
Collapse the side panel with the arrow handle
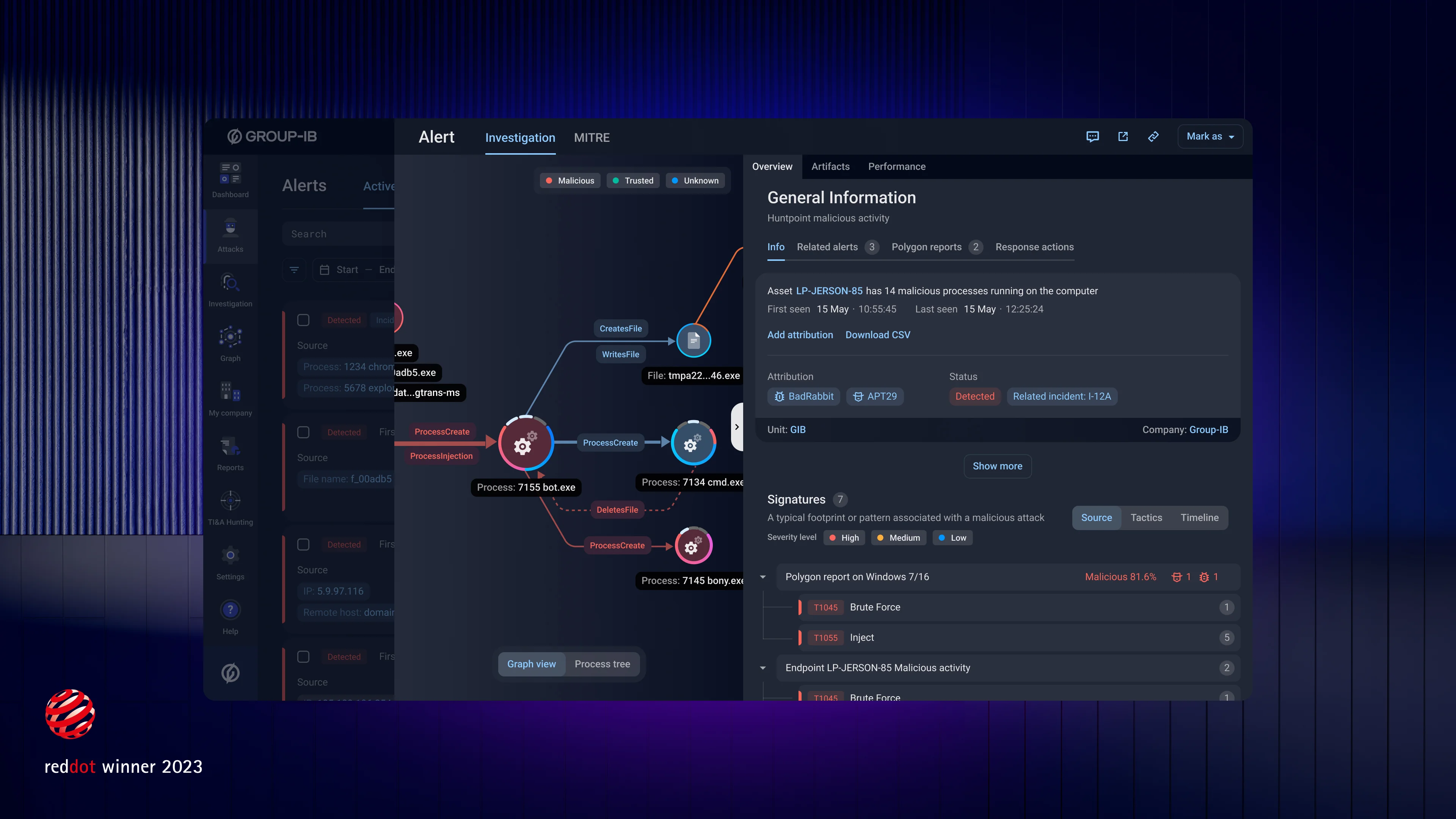[736, 427]
